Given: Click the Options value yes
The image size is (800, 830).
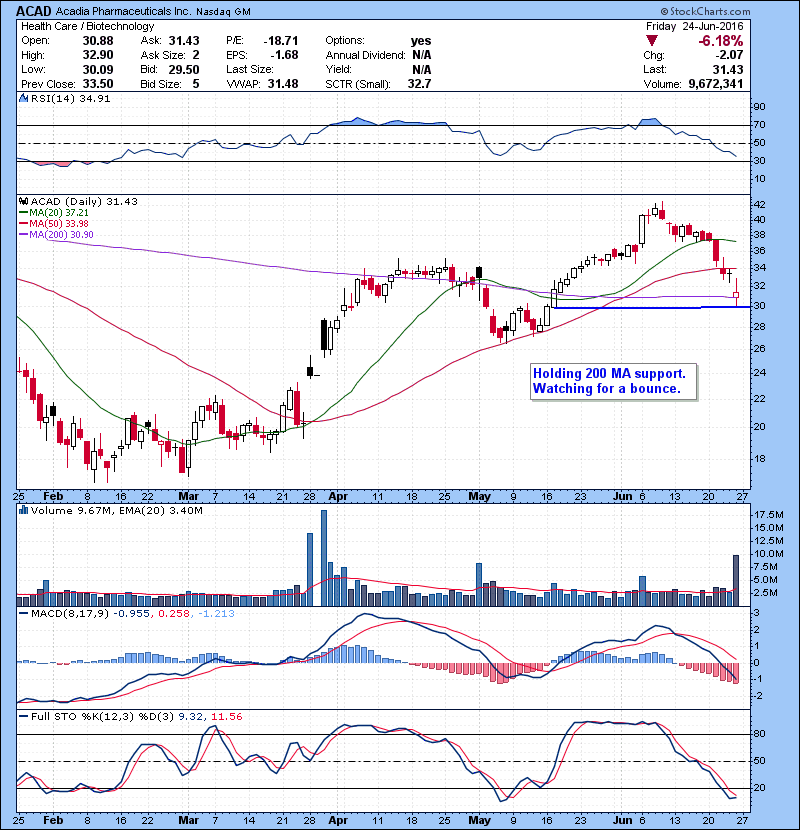Looking at the screenshot, I should pos(421,41).
